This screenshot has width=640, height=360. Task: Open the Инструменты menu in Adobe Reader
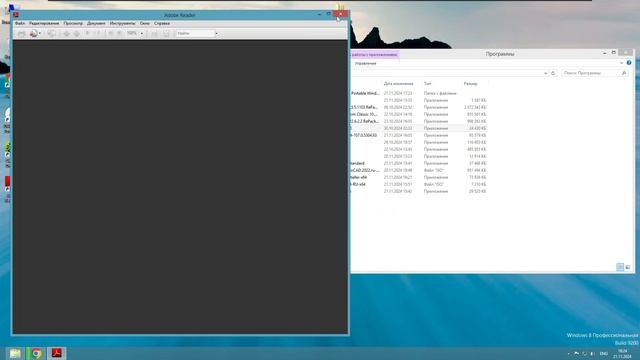(x=122, y=23)
